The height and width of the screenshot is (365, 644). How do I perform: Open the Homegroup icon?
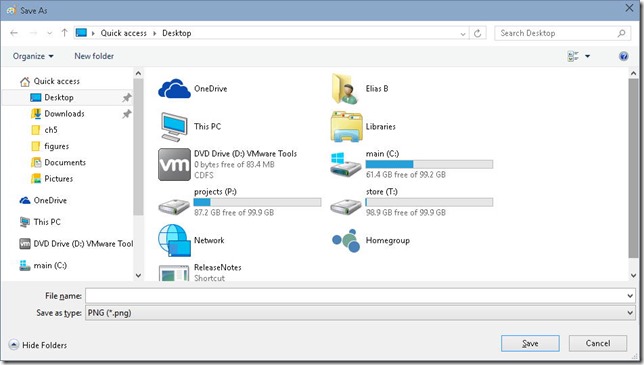pos(346,241)
